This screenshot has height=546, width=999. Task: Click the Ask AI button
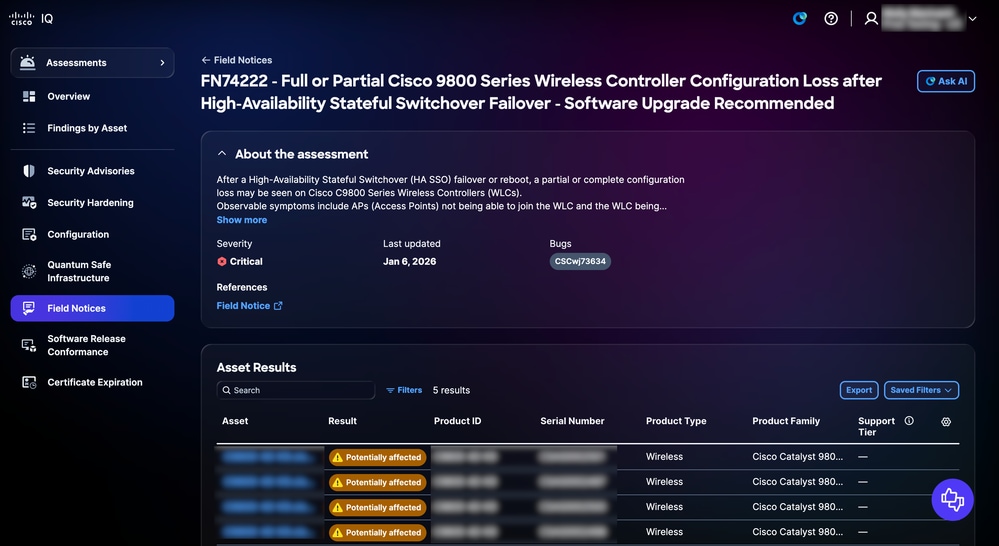tap(945, 81)
